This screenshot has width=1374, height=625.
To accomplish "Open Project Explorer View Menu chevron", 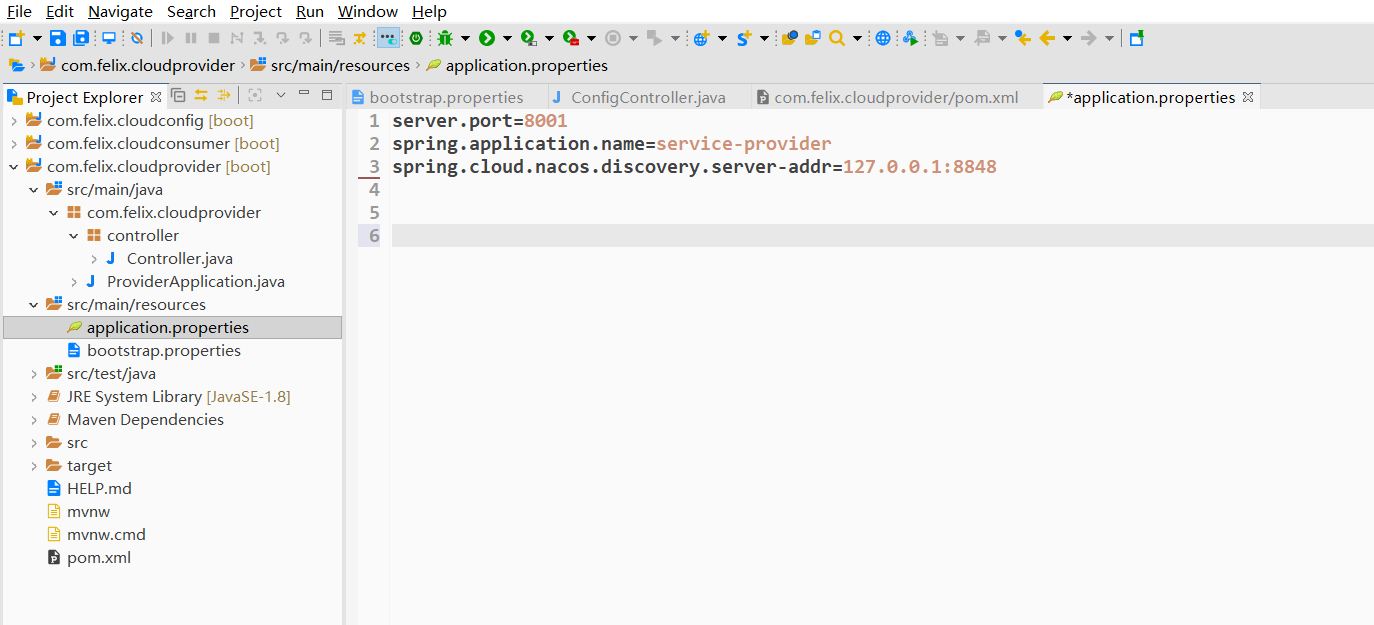I will click(x=281, y=96).
